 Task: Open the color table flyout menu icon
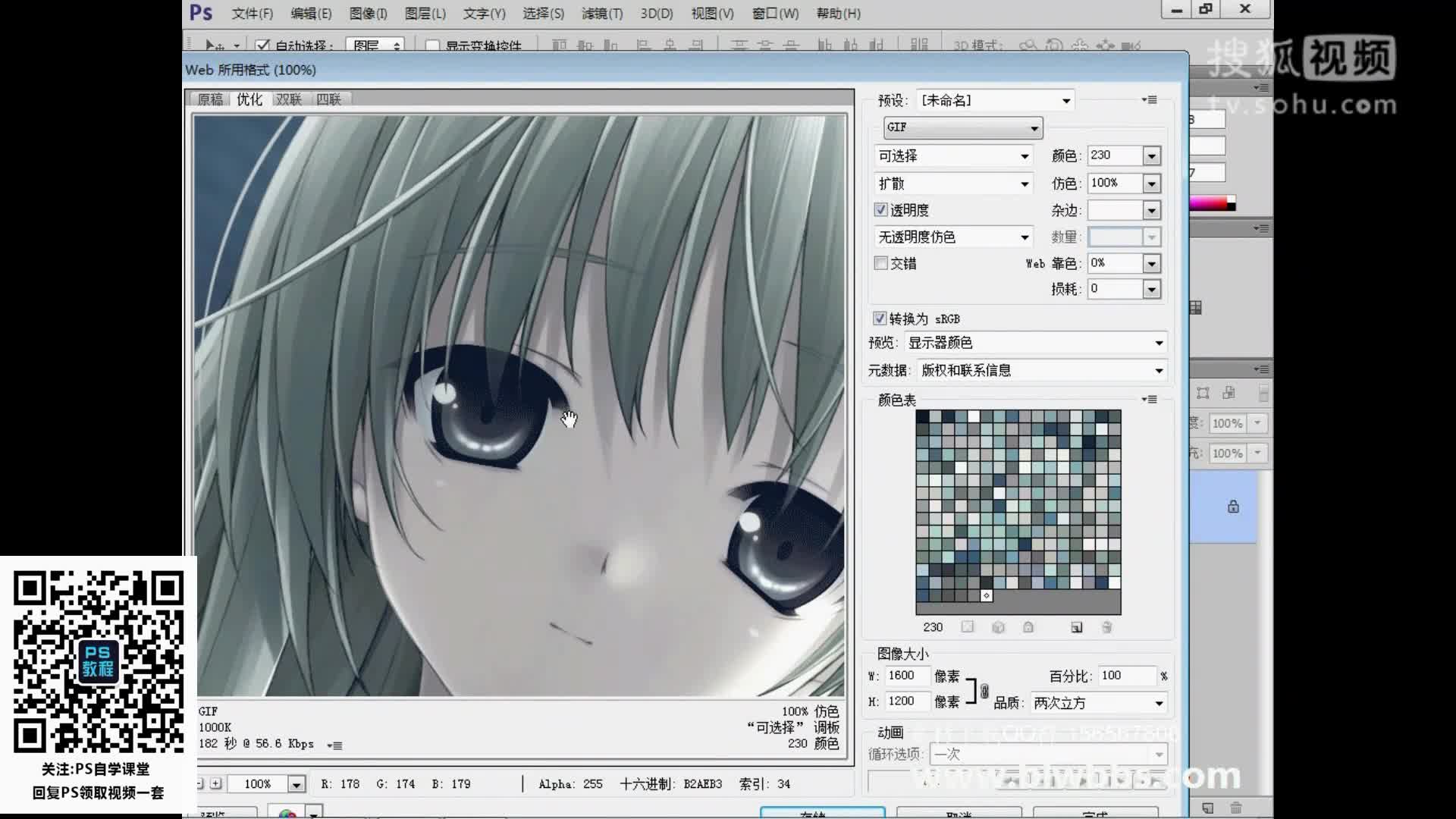coord(1150,400)
